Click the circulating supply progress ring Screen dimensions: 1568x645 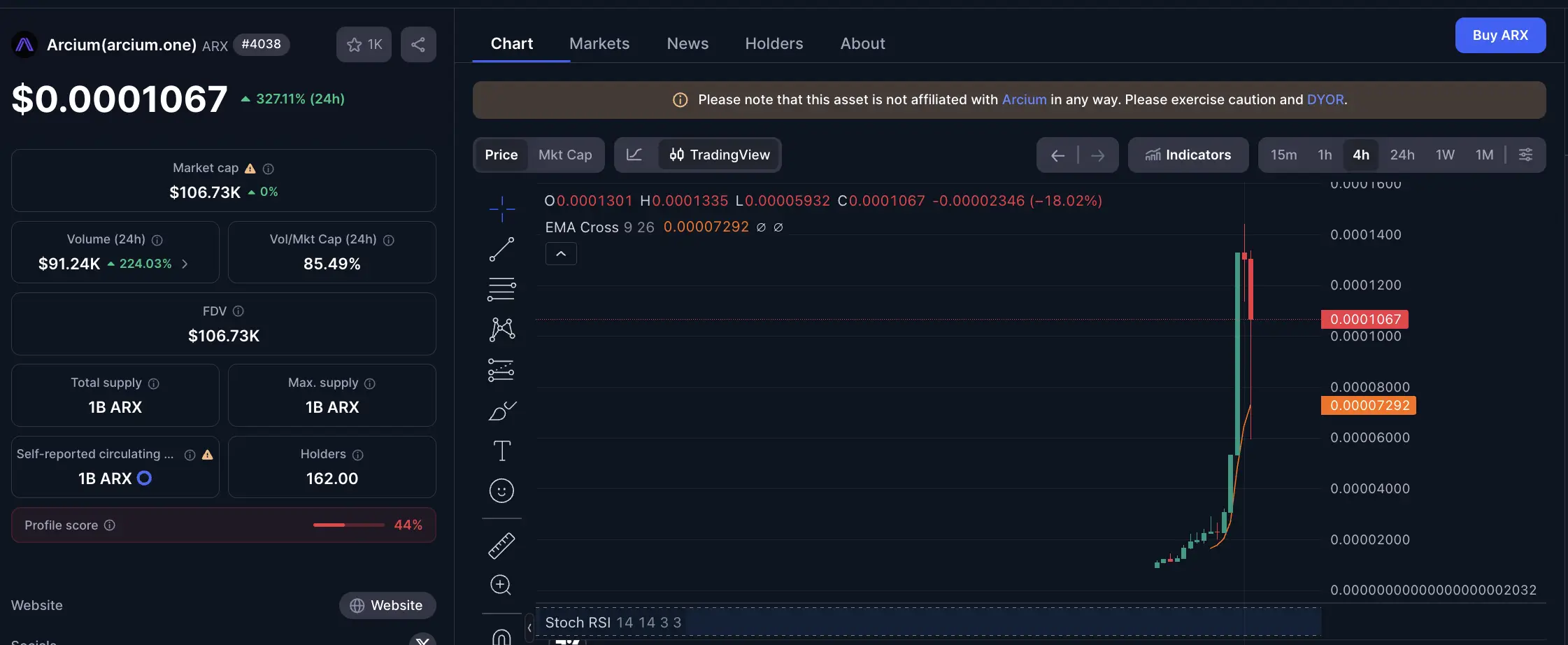click(144, 479)
